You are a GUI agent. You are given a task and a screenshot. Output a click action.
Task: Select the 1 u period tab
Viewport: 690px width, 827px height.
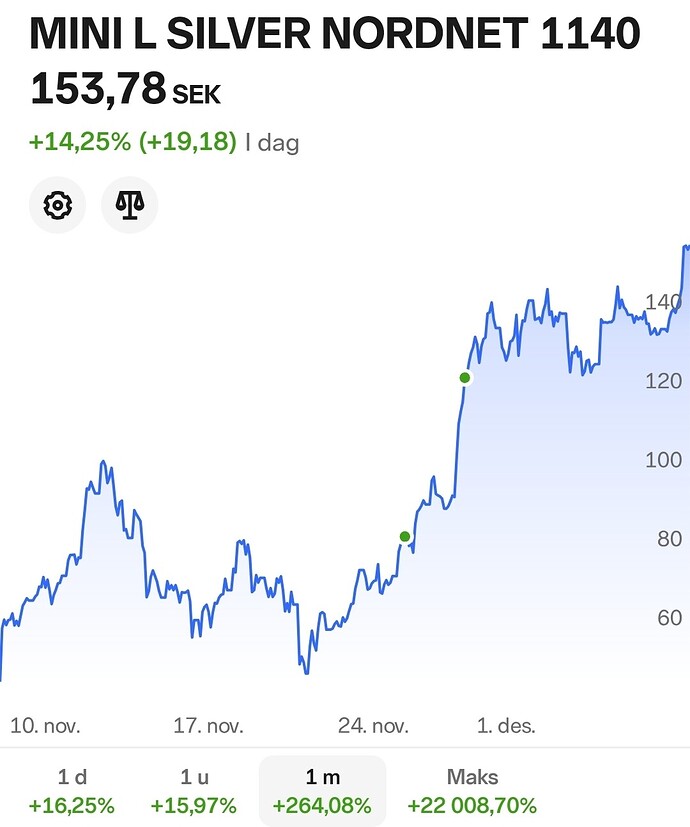(x=193, y=790)
